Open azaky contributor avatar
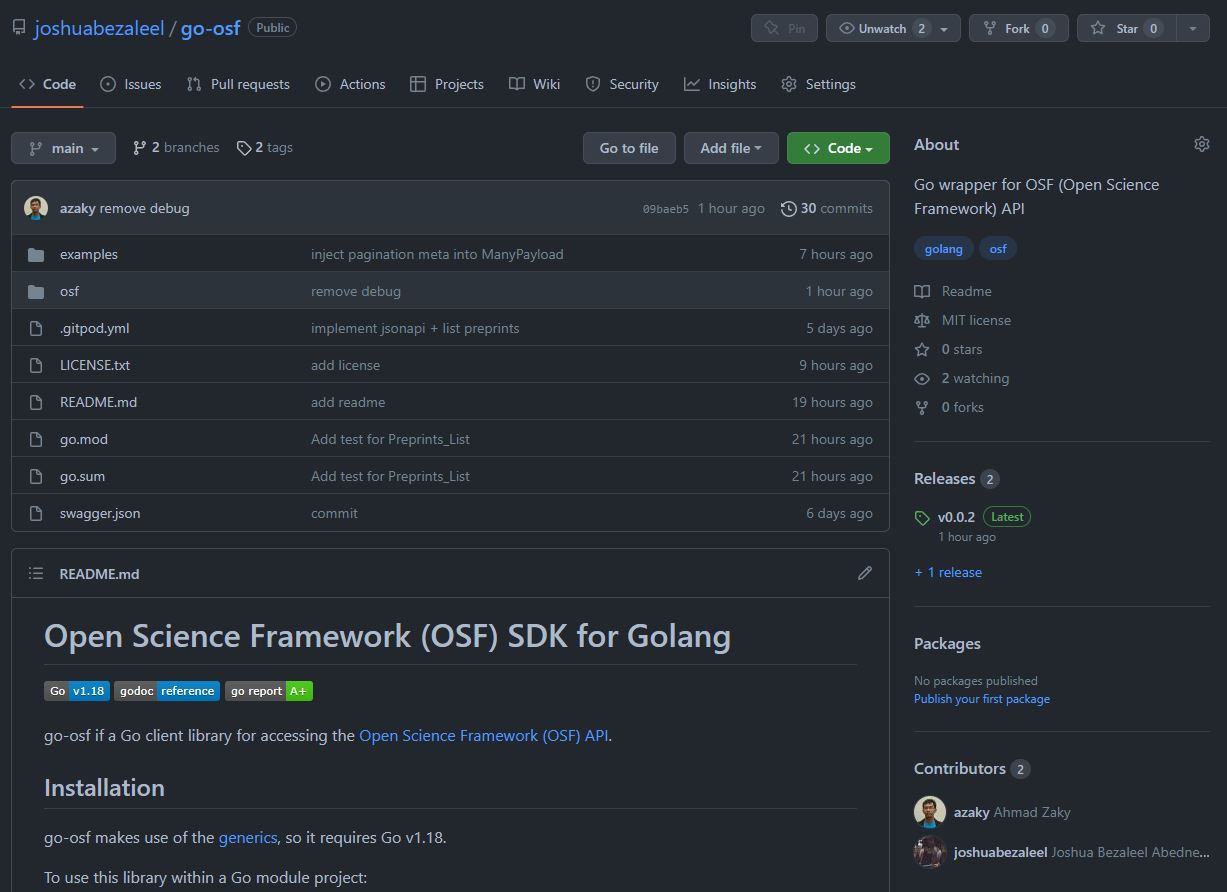Screen dimensions: 1227x892 click(930, 812)
